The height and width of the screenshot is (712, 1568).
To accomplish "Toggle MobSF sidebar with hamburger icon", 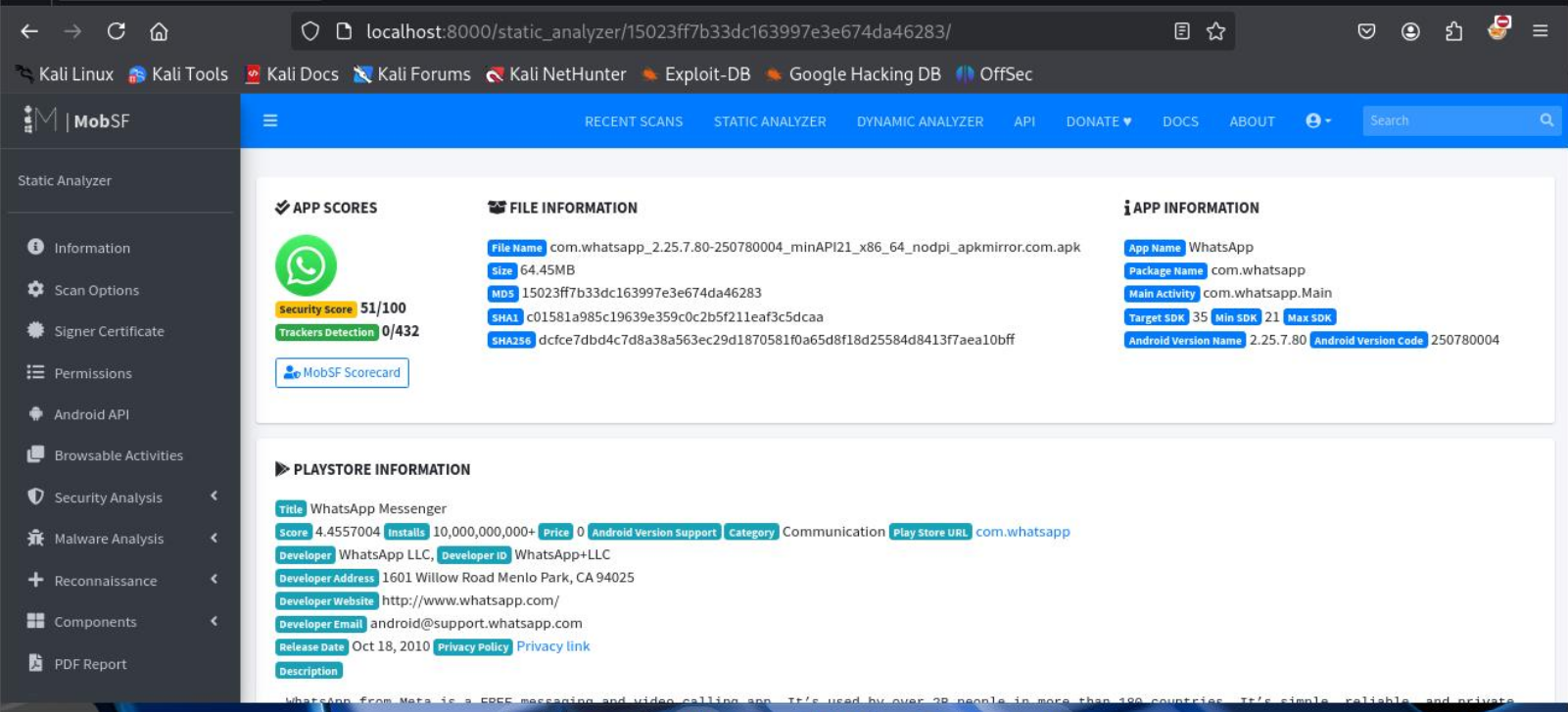I will click(270, 120).
